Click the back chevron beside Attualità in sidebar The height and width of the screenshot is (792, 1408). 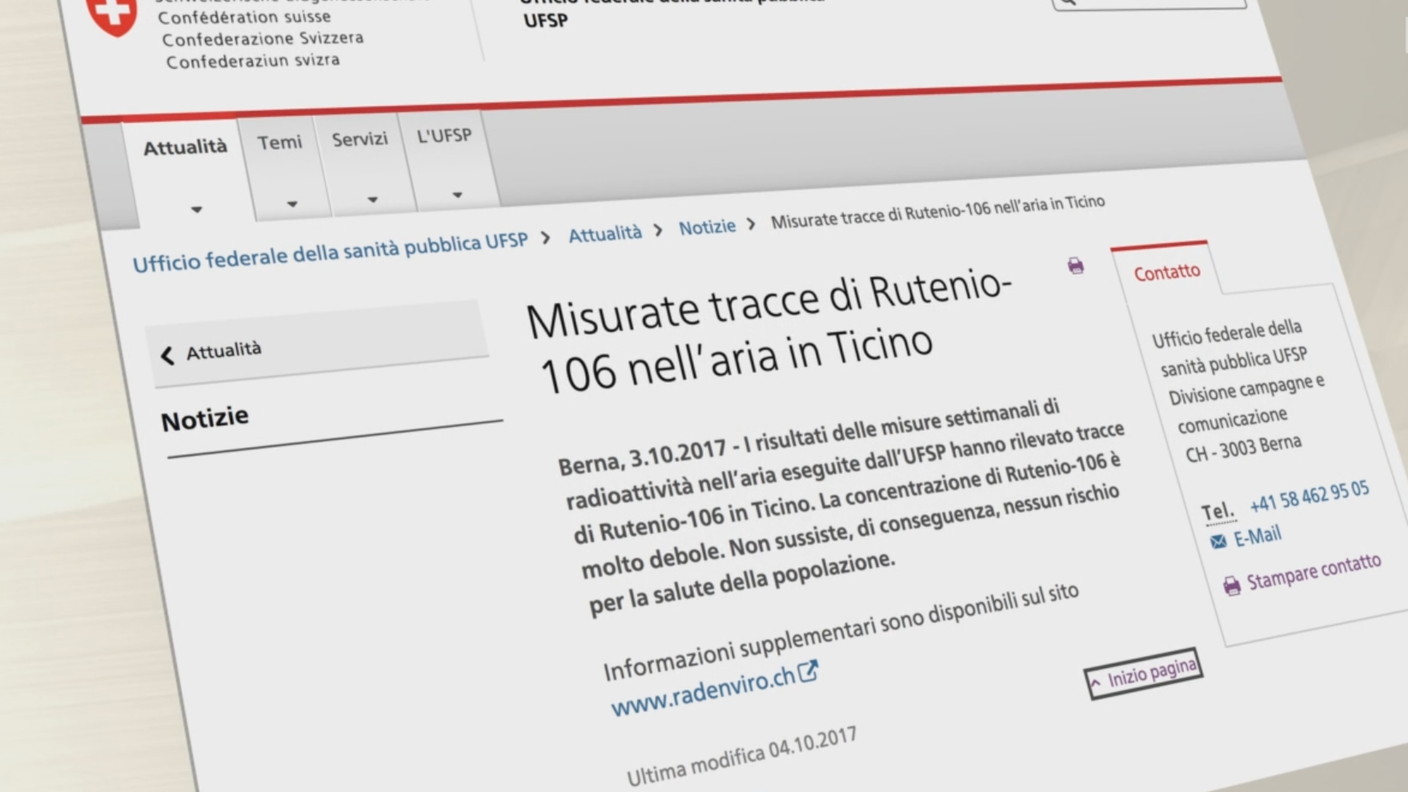pyautogui.click(x=167, y=355)
